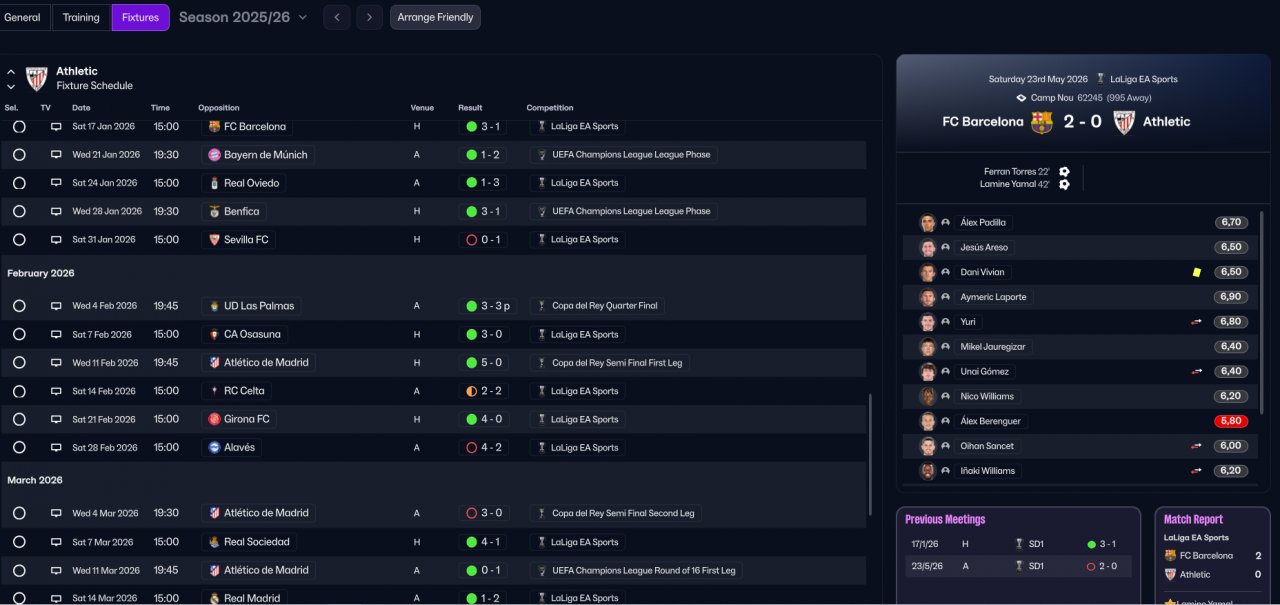Click Álex Padilla player portrait
Viewport: 1280px width, 605px height.
point(927,223)
